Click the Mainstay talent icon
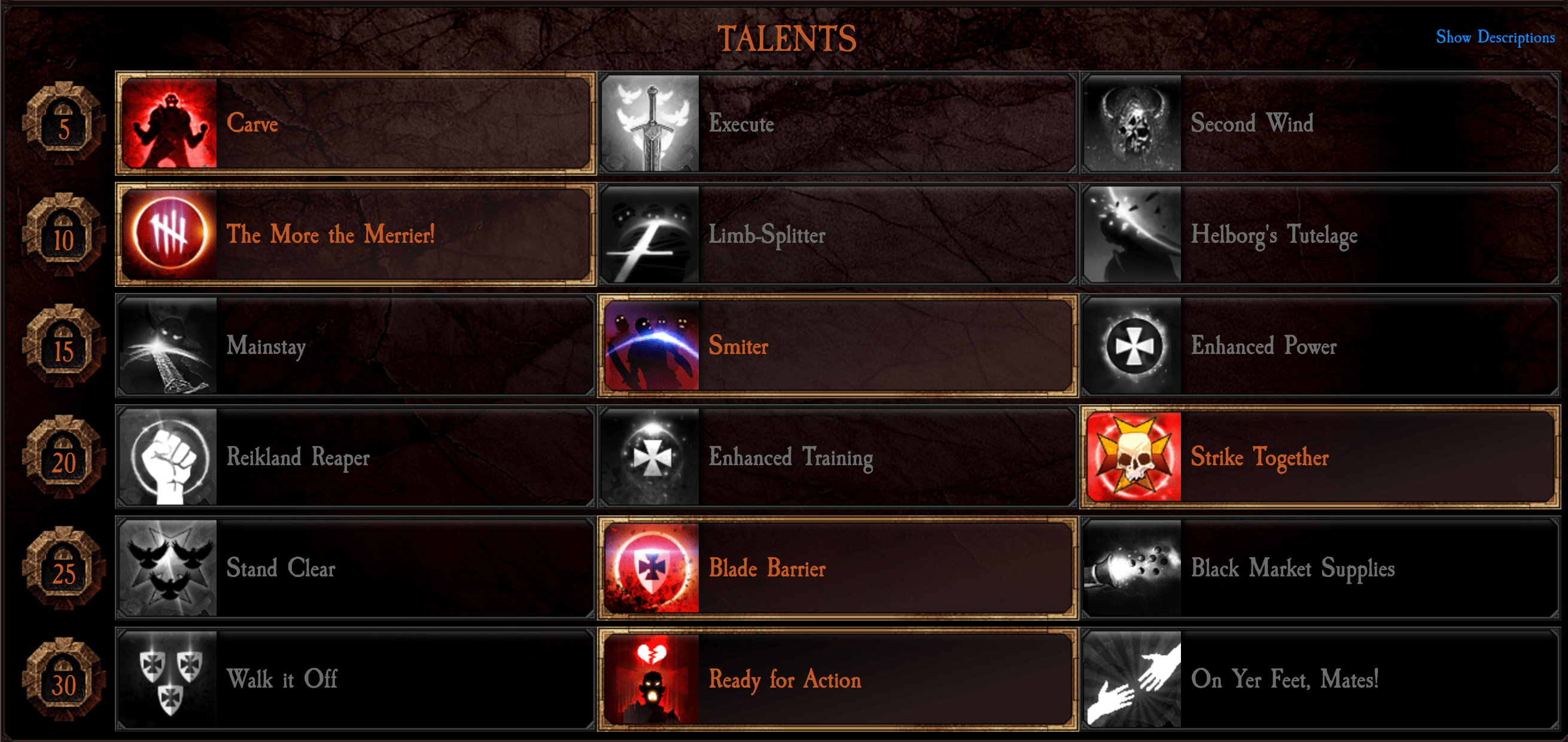The image size is (1568, 742). coord(169,346)
